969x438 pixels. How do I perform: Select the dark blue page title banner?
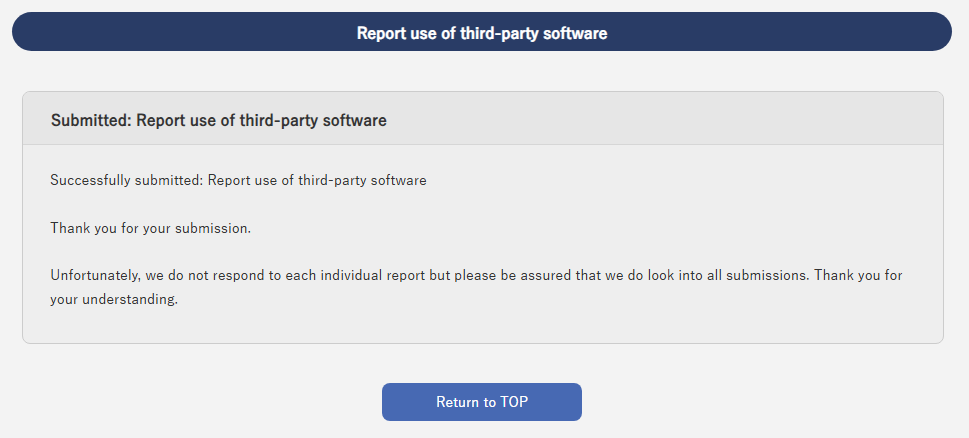point(481,32)
